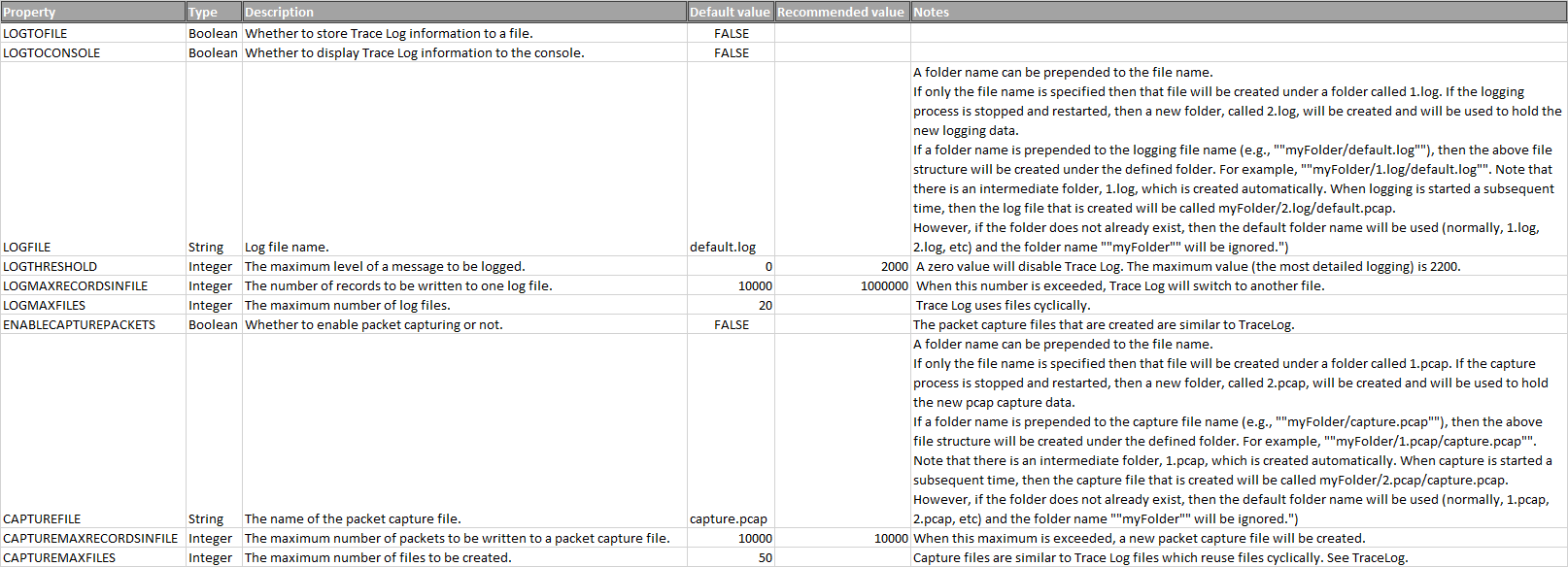The image size is (1568, 567).
Task: Click the 'Trace Log uses files cyclically' note
Action: pyautogui.click(x=1003, y=305)
